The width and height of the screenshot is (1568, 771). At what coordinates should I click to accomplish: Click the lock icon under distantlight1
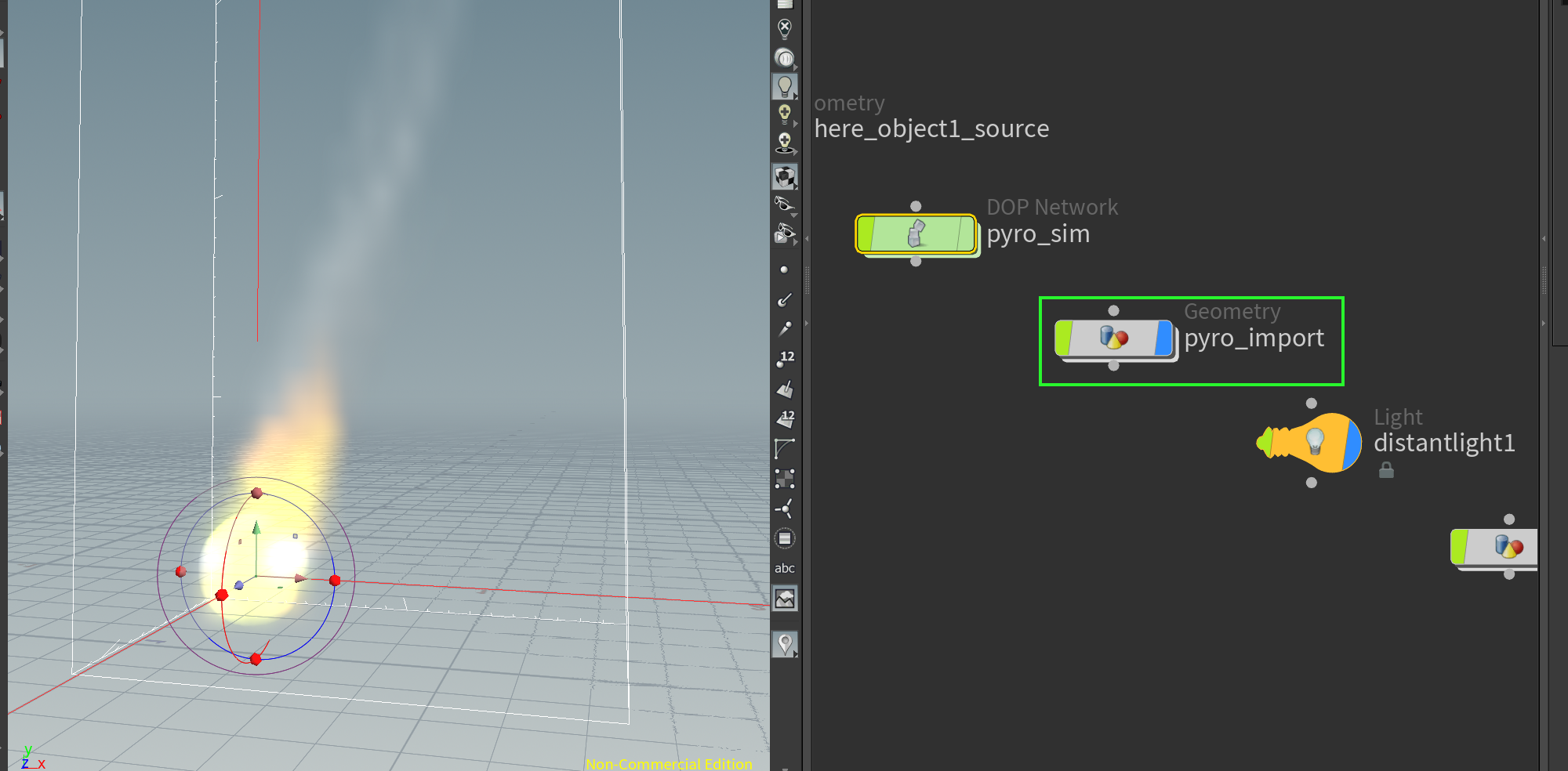pos(1387,469)
